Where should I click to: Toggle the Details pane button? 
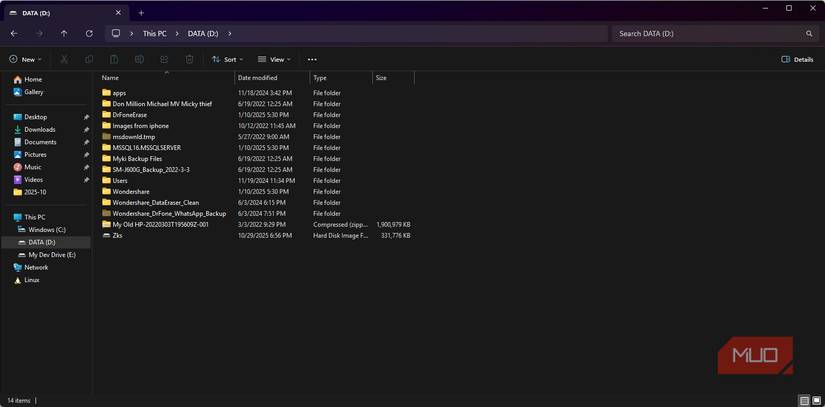click(797, 59)
